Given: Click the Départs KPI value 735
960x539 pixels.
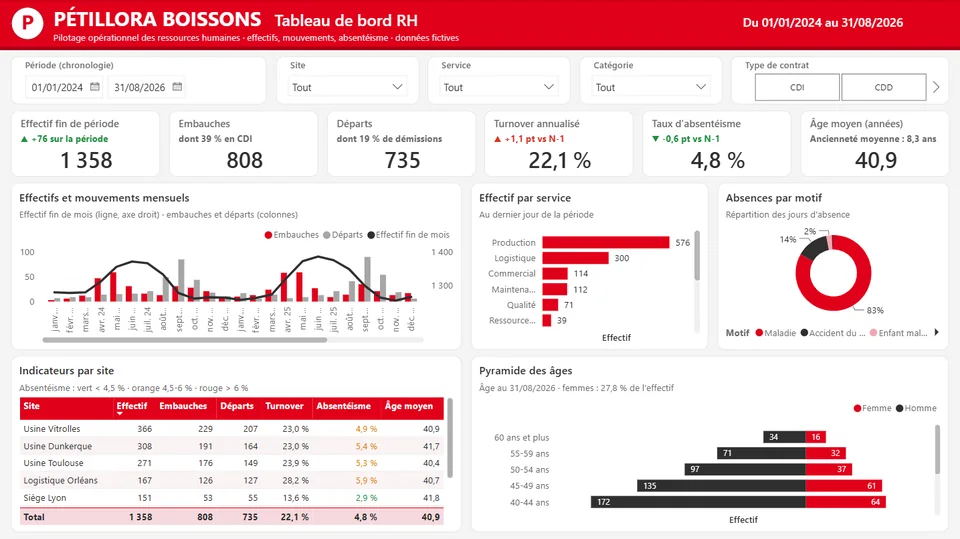Looking at the screenshot, I should pos(402,160).
